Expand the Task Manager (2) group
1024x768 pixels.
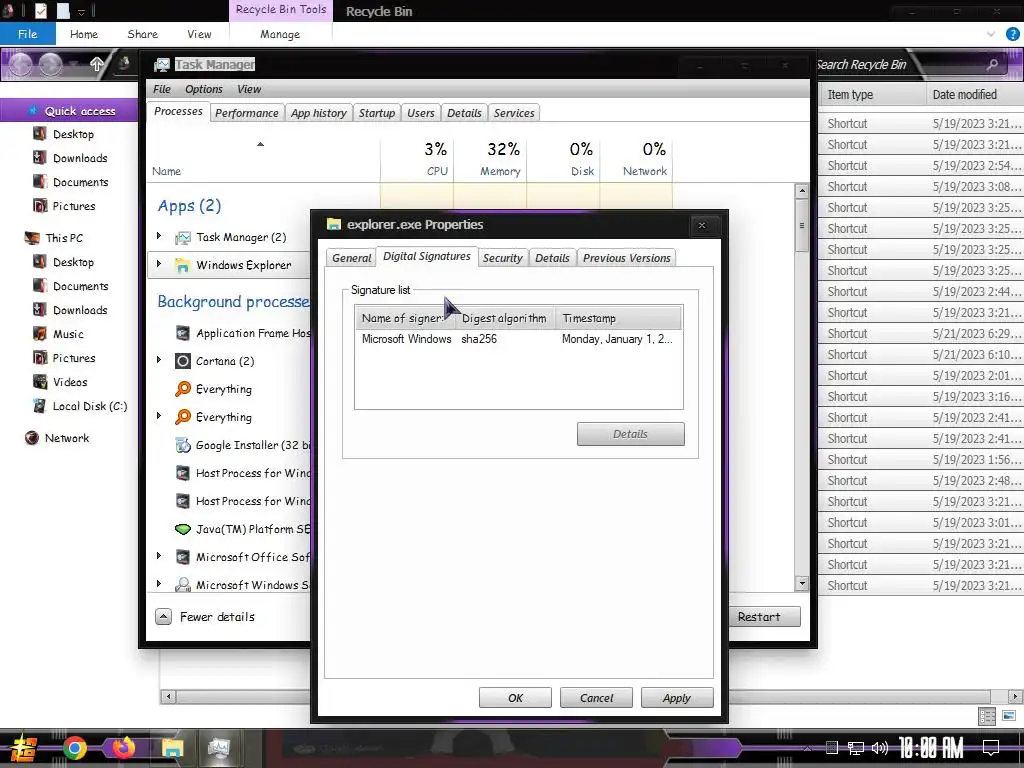(159, 236)
